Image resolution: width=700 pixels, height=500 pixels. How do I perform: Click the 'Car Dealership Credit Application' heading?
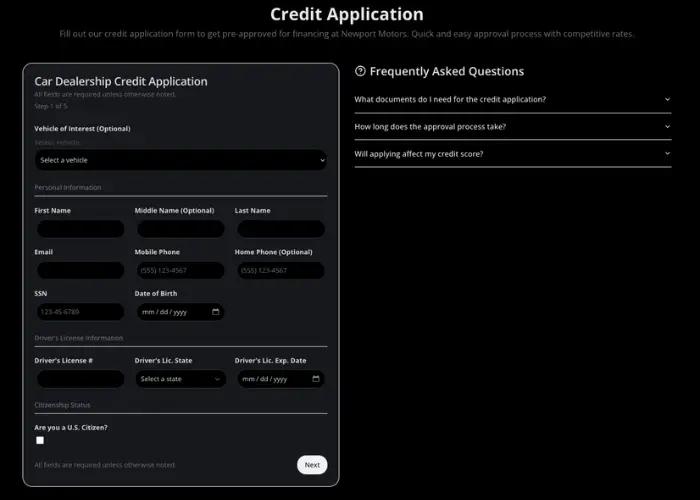tap(121, 82)
